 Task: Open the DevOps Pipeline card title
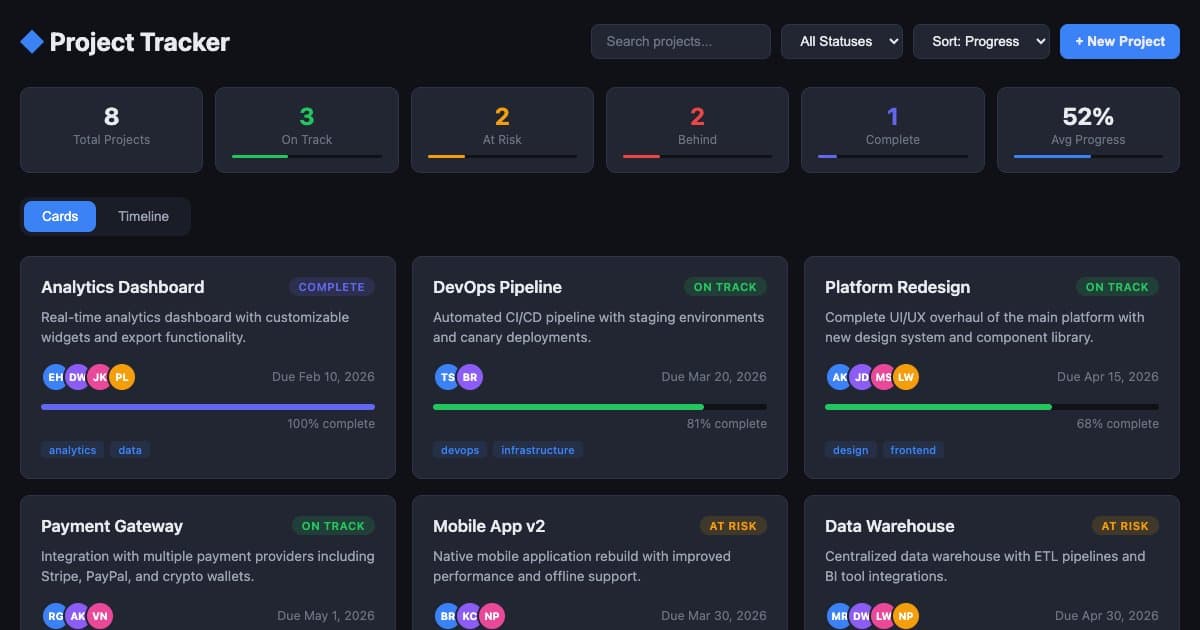point(497,287)
